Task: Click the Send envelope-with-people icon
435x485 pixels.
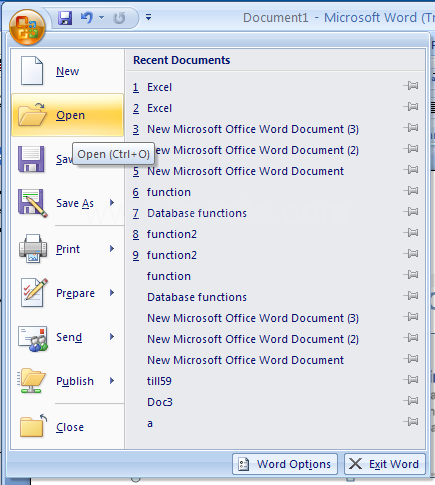Action: point(33,338)
